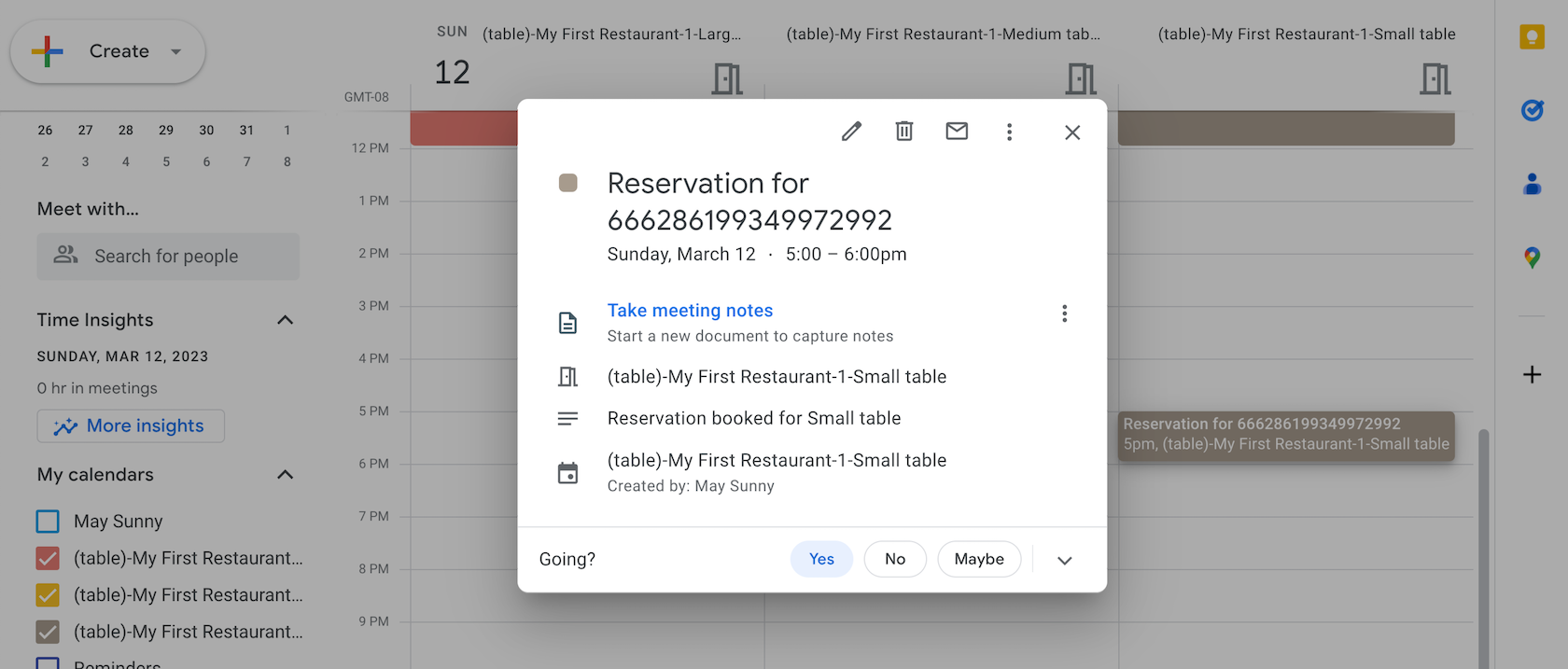Expand RSVP options chevron in Going row
This screenshot has height=669, width=1568.
1065,560
